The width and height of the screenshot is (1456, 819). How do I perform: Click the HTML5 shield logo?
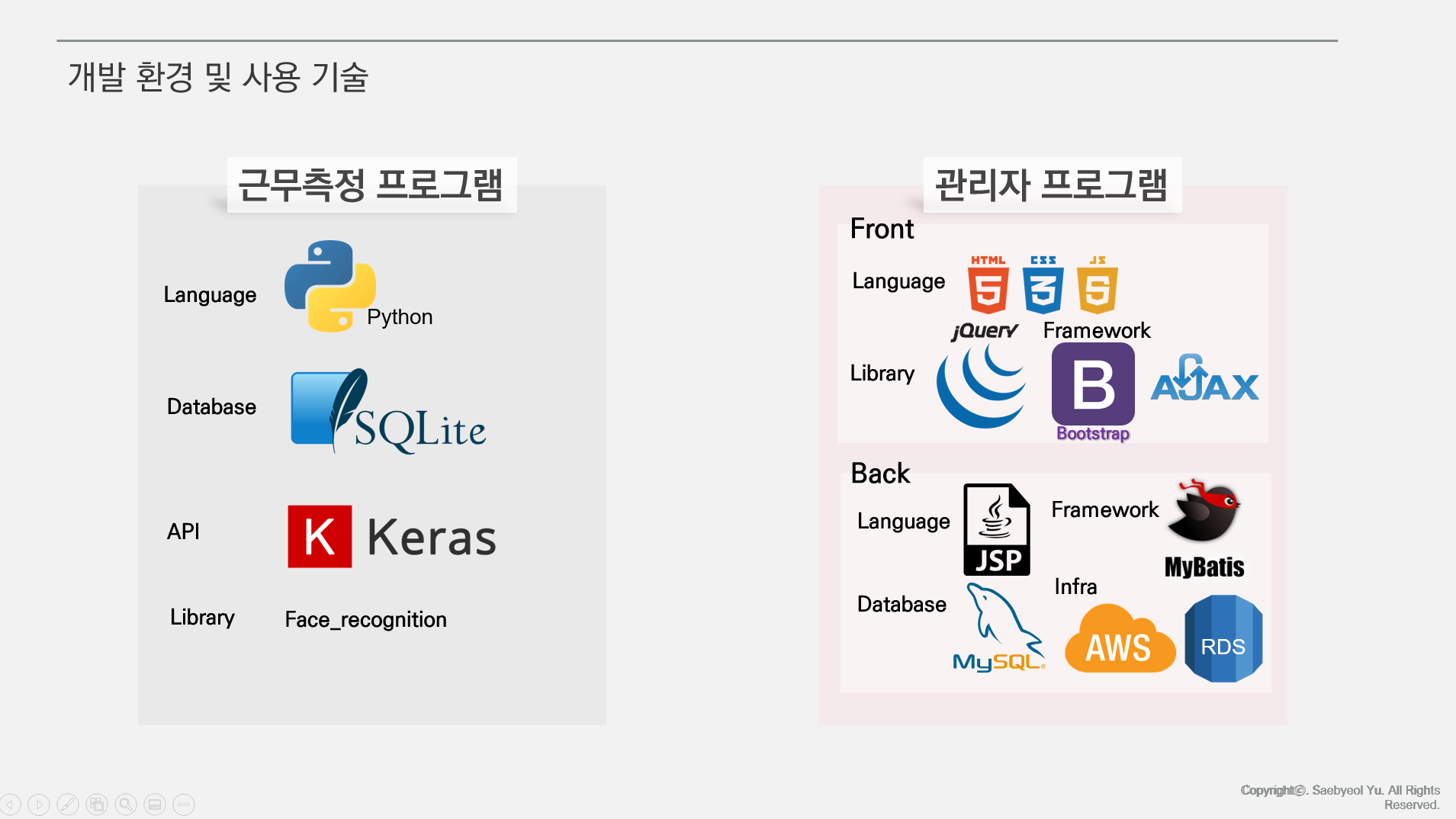tap(987, 286)
